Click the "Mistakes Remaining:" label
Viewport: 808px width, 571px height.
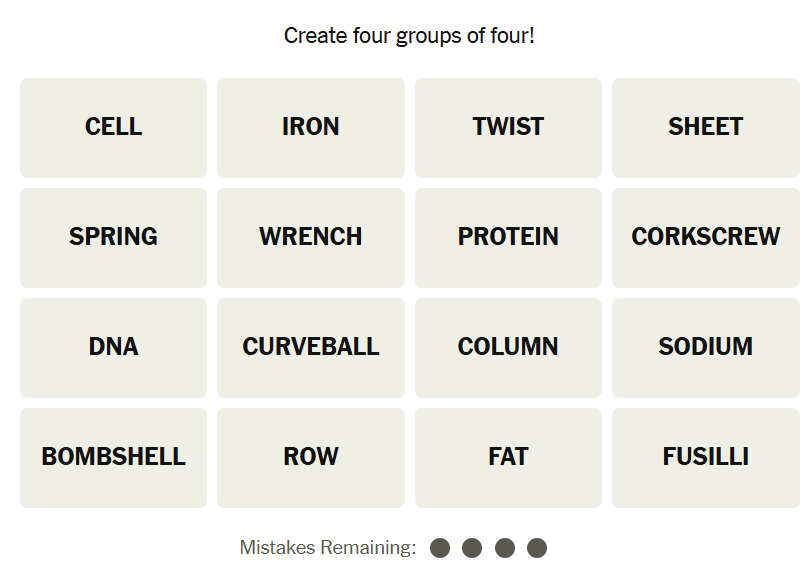(x=327, y=548)
